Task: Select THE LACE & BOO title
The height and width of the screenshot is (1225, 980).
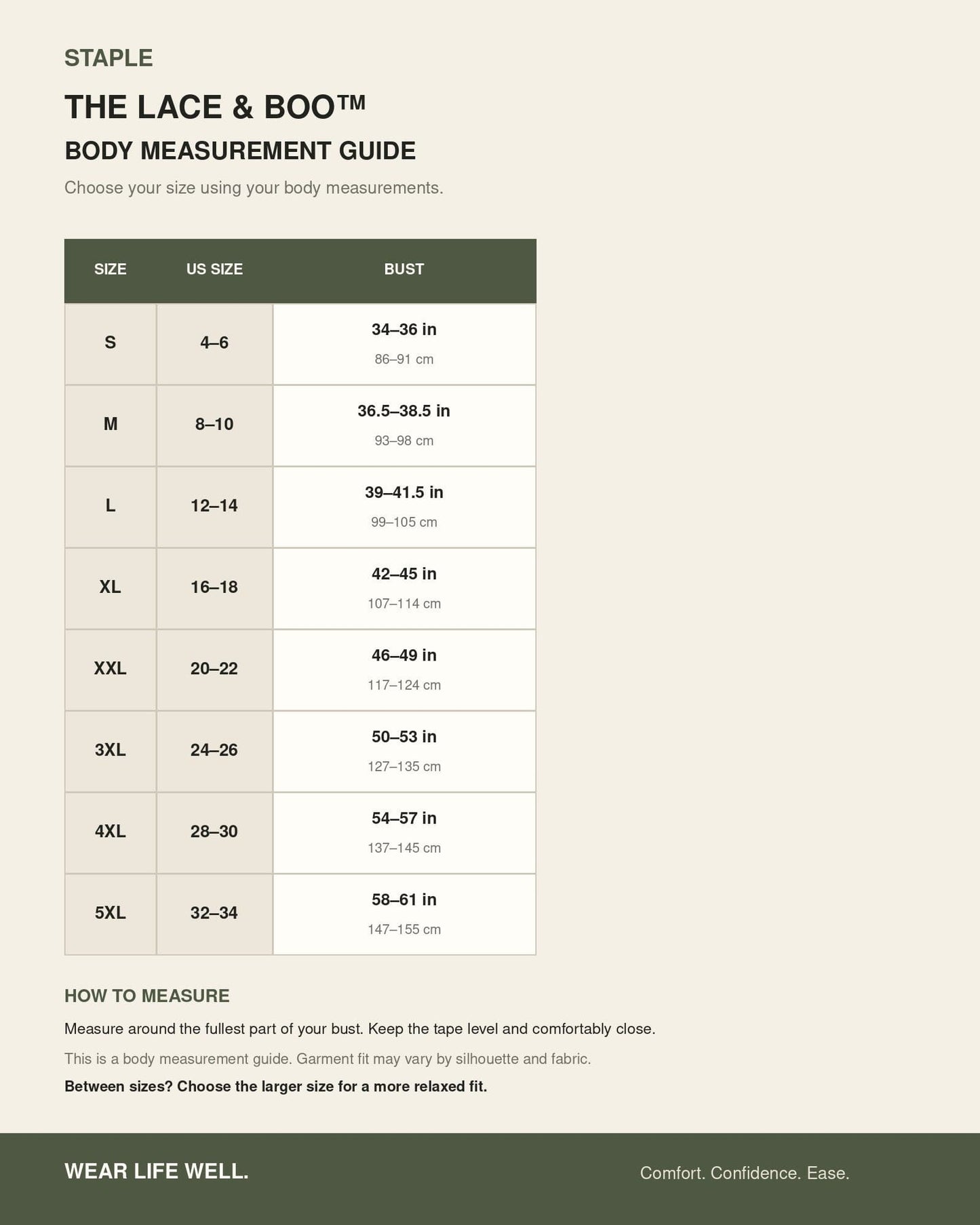Action: click(215, 107)
